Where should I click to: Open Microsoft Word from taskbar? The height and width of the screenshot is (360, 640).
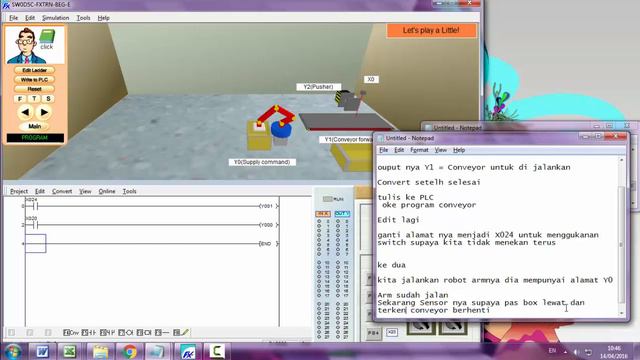pos(42,351)
